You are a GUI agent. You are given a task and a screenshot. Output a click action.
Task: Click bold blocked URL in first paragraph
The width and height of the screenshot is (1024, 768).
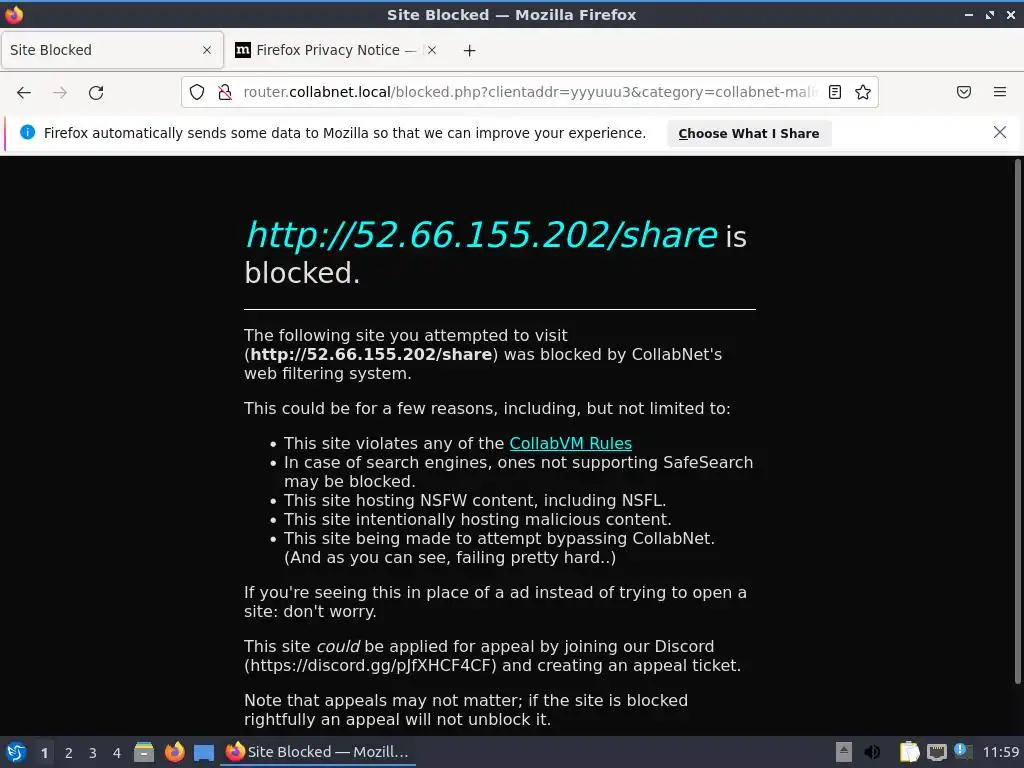[371, 355]
